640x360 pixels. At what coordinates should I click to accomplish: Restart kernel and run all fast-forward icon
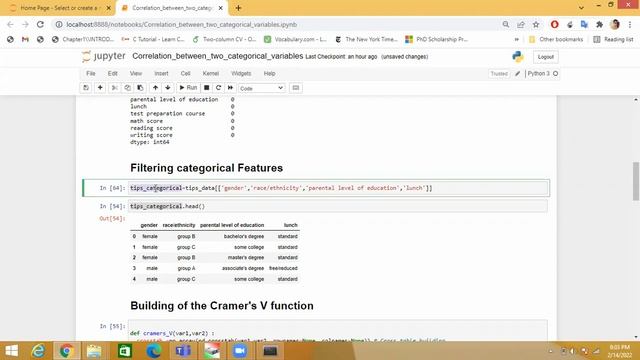pyautogui.click(x=230, y=88)
